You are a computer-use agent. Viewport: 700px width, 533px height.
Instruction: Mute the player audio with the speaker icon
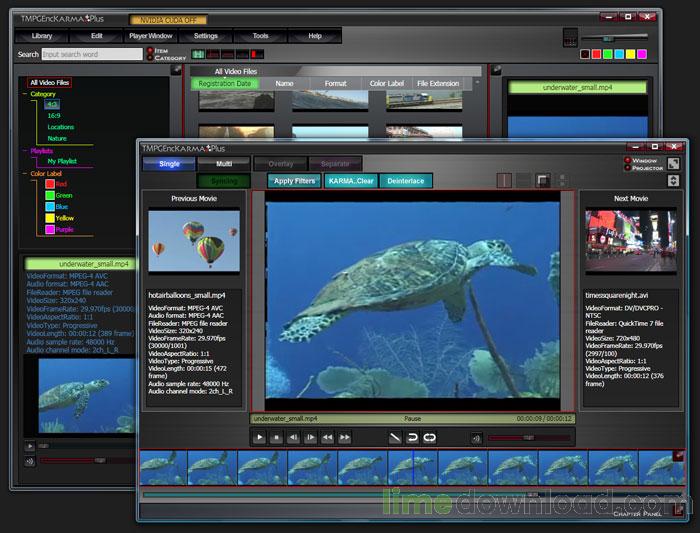click(x=476, y=438)
